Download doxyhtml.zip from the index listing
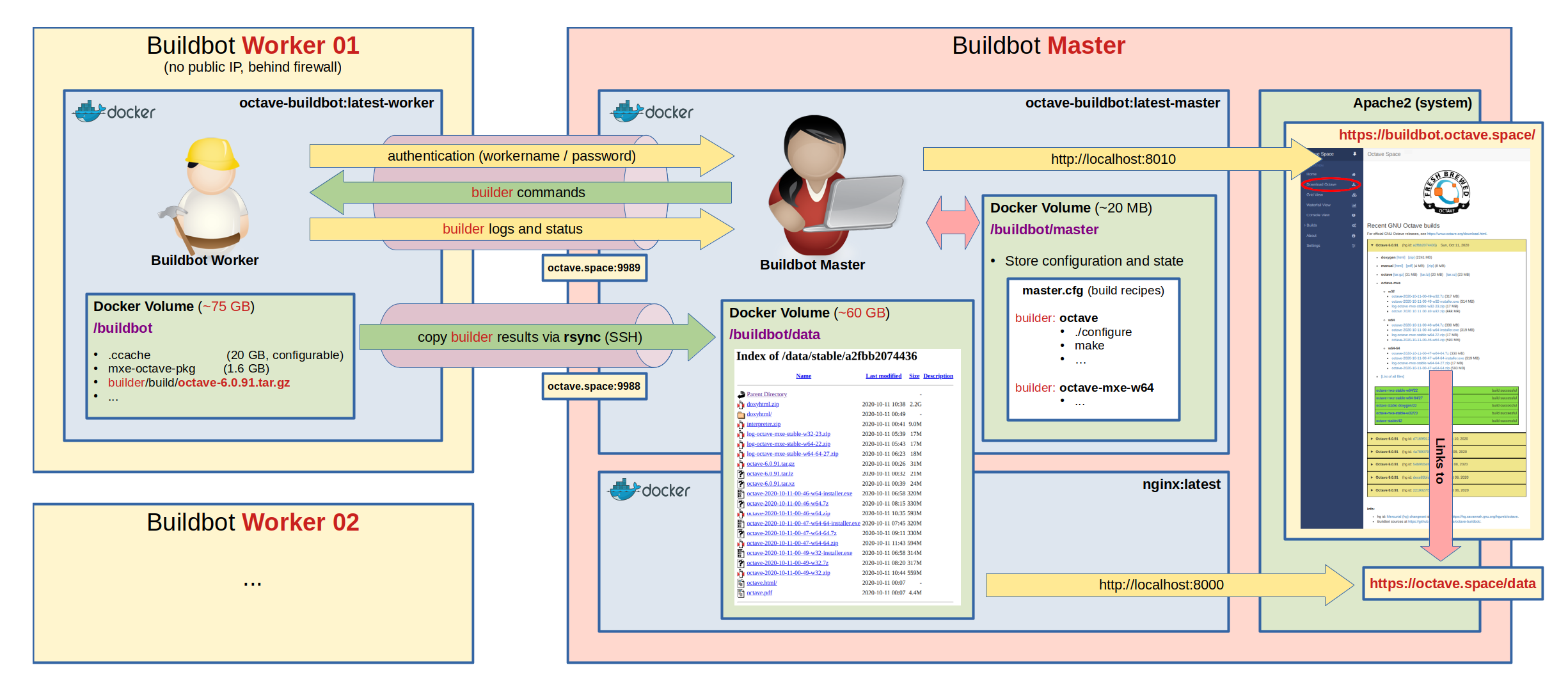This screenshot has height=697, width=1568. click(x=763, y=405)
